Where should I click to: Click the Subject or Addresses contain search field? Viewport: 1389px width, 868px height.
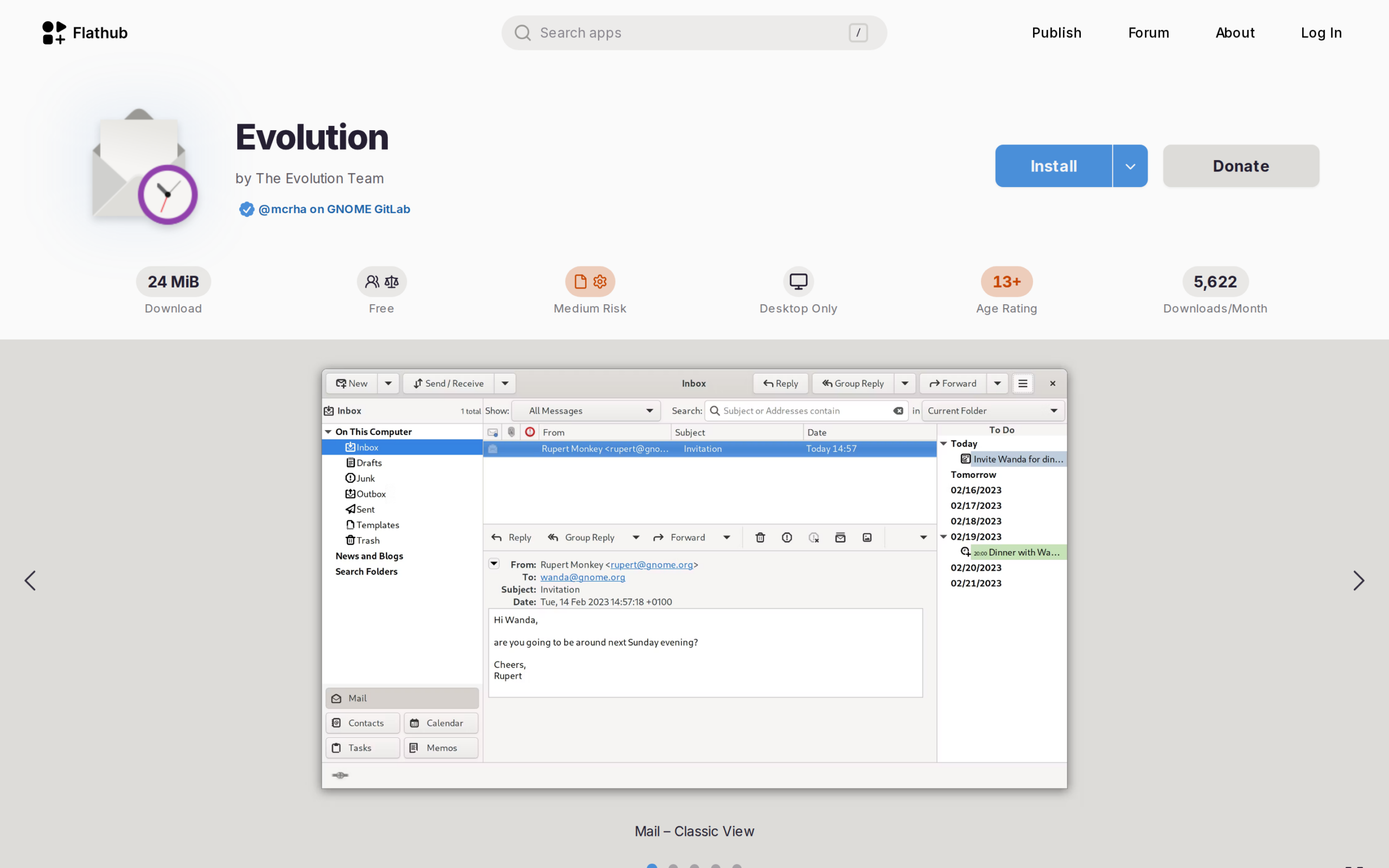point(806,411)
